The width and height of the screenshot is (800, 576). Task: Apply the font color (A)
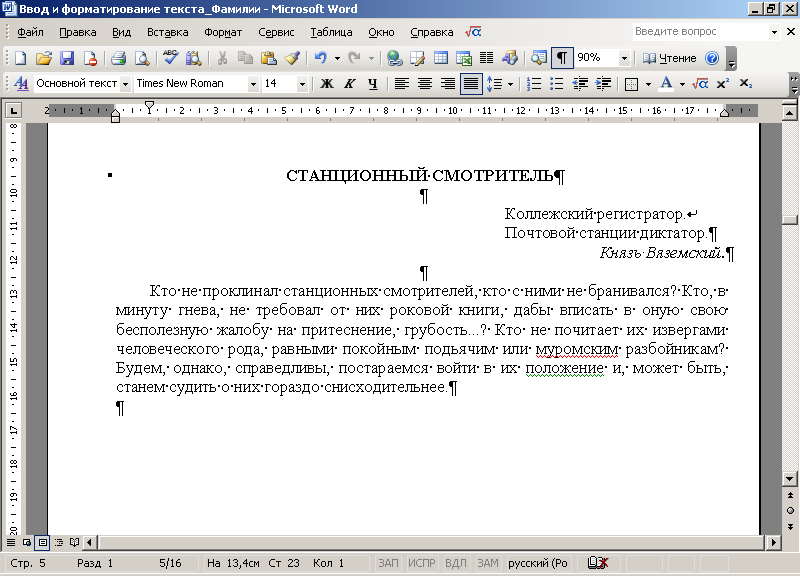coord(666,84)
